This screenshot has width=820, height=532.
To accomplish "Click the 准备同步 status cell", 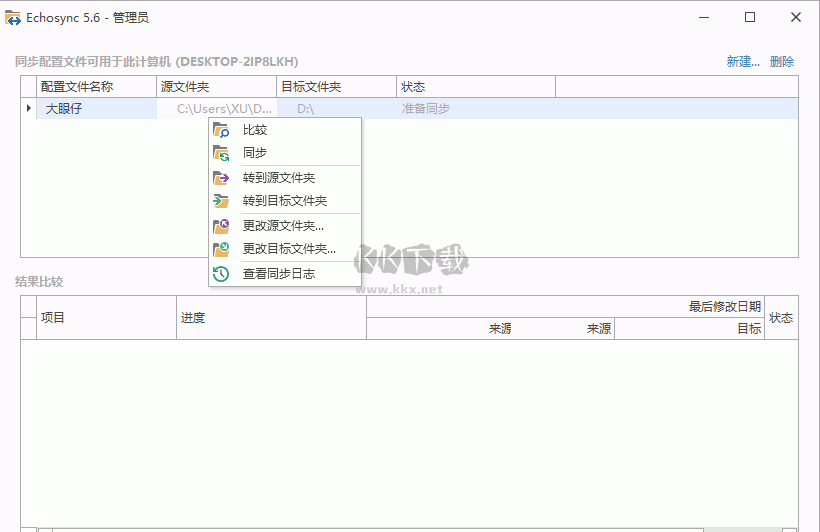I will (476, 109).
